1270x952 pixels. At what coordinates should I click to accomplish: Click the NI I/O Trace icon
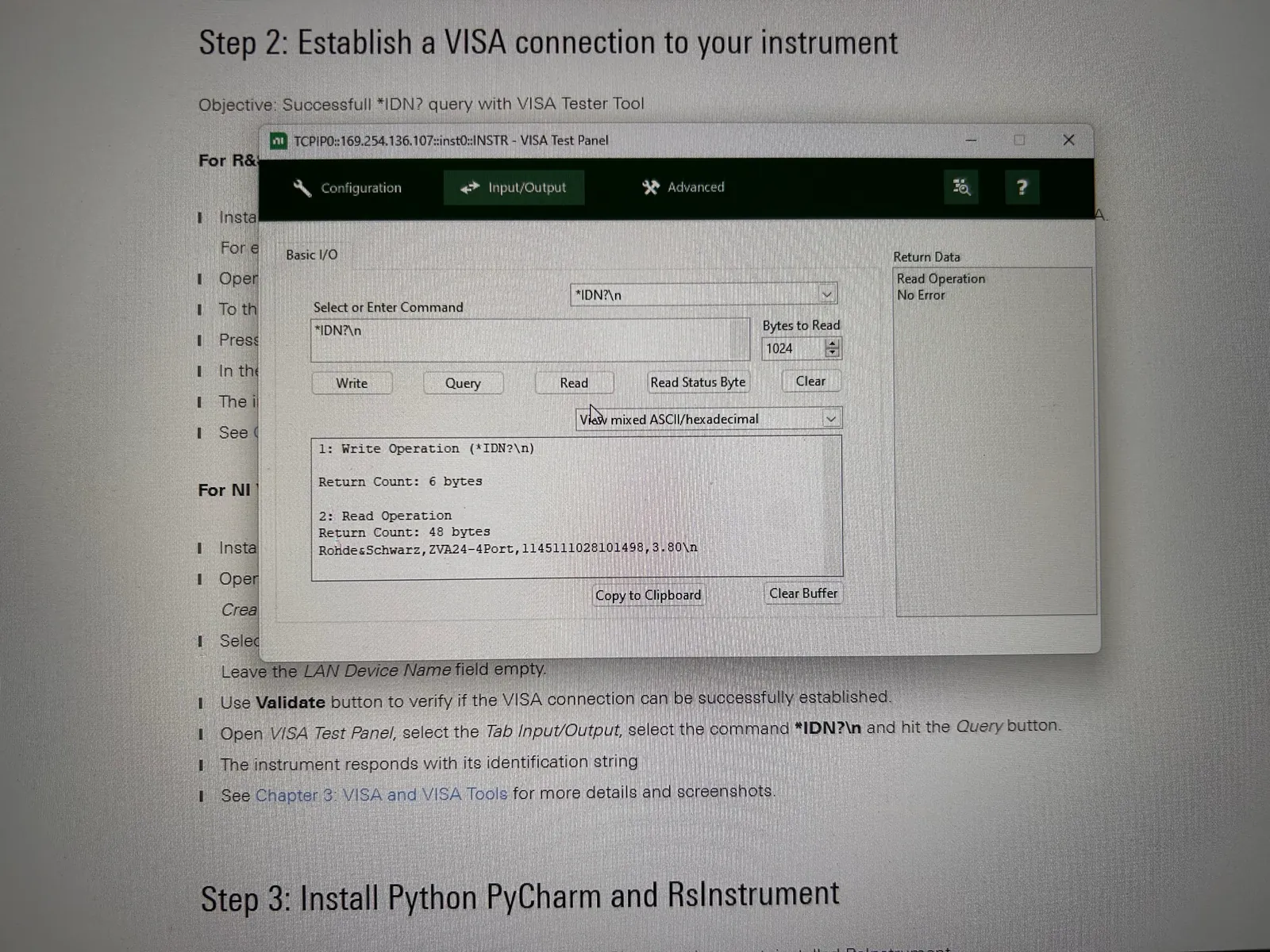click(961, 187)
